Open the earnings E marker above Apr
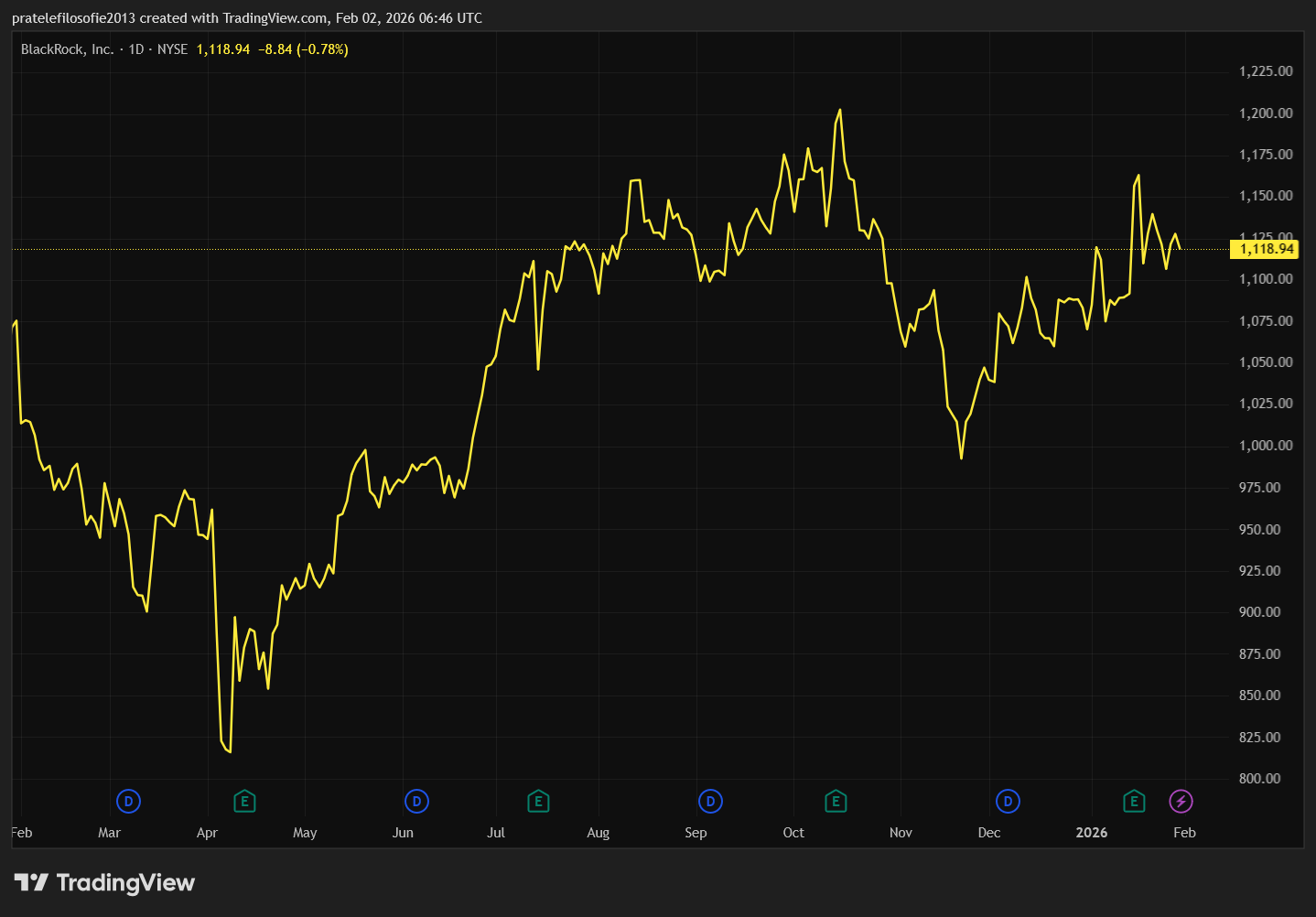This screenshot has width=1316, height=917. pos(244,802)
